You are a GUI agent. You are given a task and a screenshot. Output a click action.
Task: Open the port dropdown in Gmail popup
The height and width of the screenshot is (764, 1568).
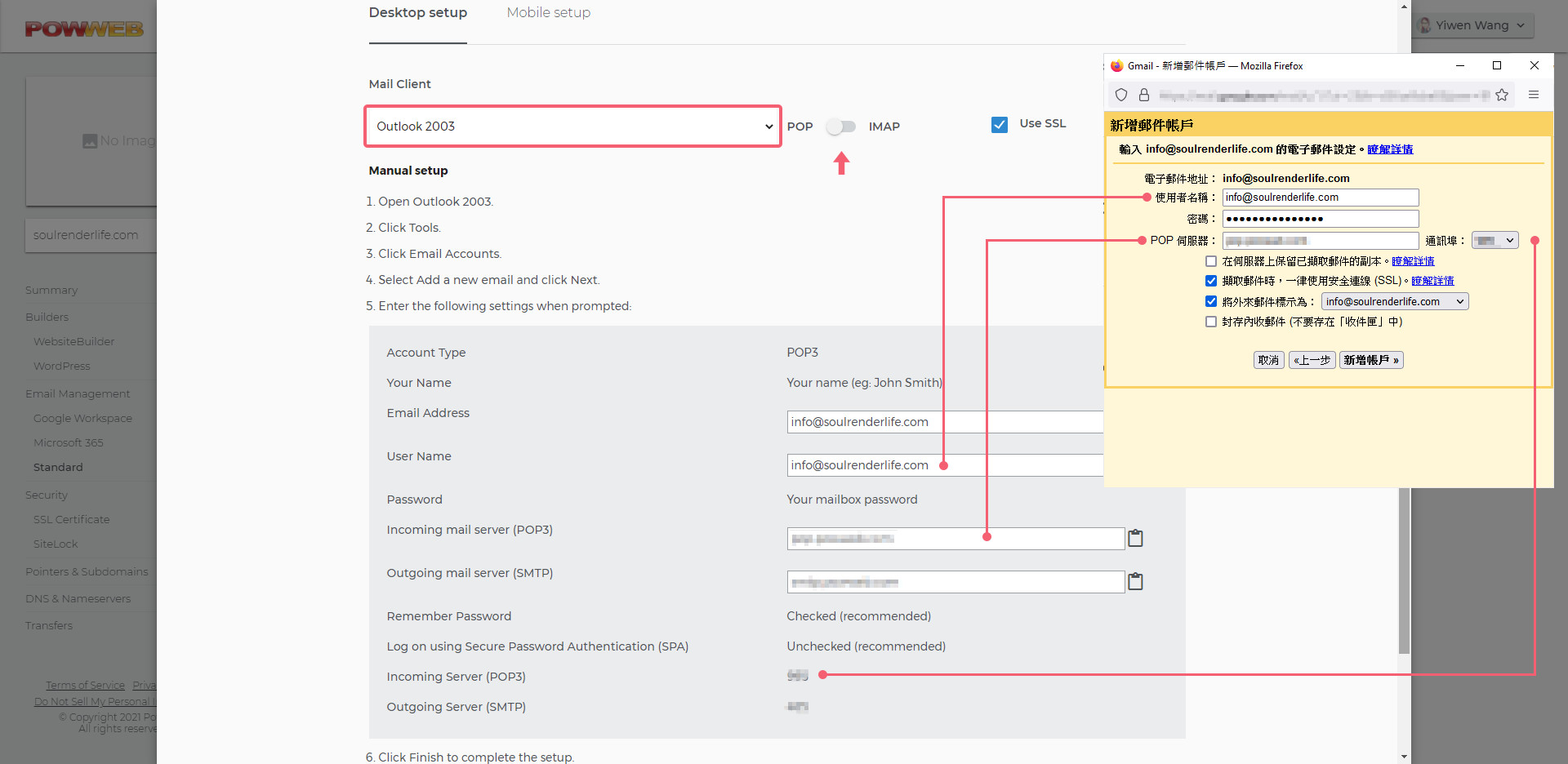(x=1494, y=241)
